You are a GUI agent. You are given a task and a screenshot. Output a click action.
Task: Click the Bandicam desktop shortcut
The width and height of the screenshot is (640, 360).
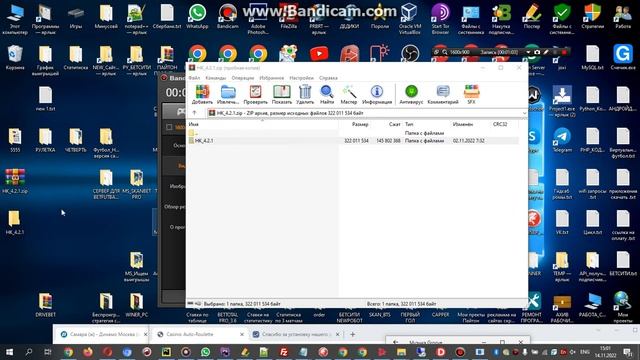pyautogui.click(x=227, y=16)
